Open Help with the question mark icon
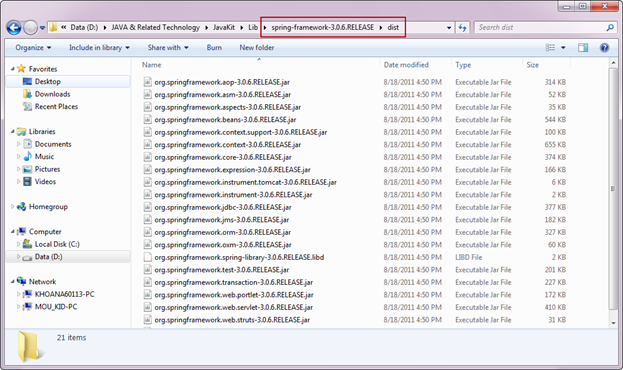The width and height of the screenshot is (623, 370). [604, 48]
